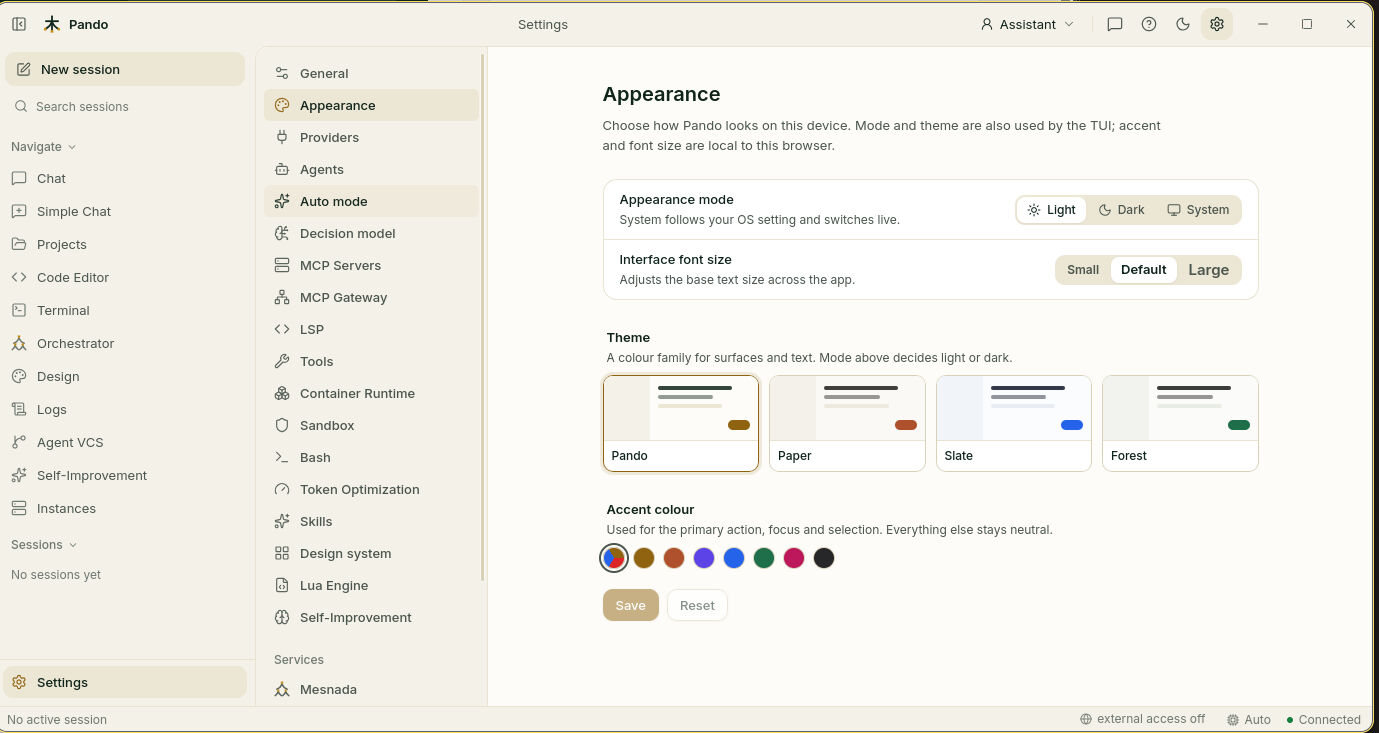Viewport: 1379px width, 733px height.
Task: Open Container Runtime settings page
Action: pos(371,393)
